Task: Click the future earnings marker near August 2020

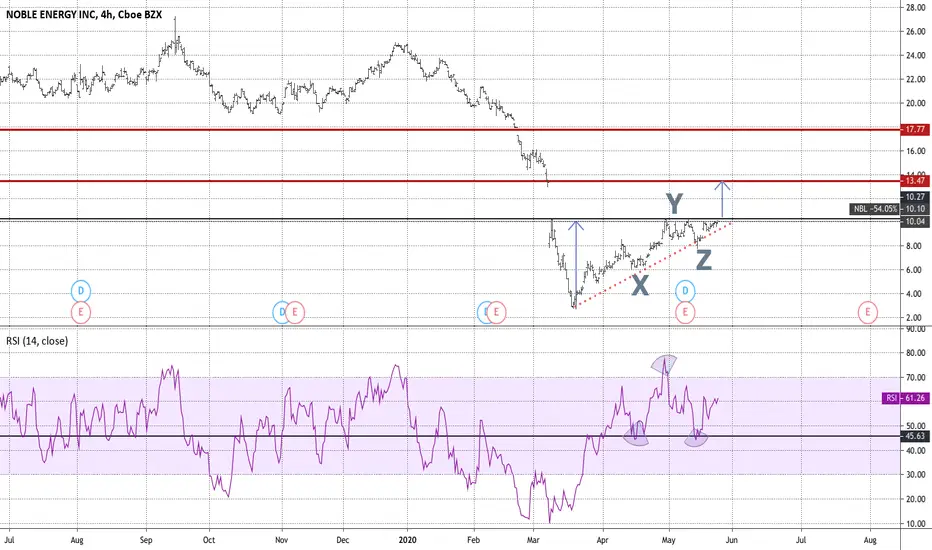Action: [x=867, y=312]
